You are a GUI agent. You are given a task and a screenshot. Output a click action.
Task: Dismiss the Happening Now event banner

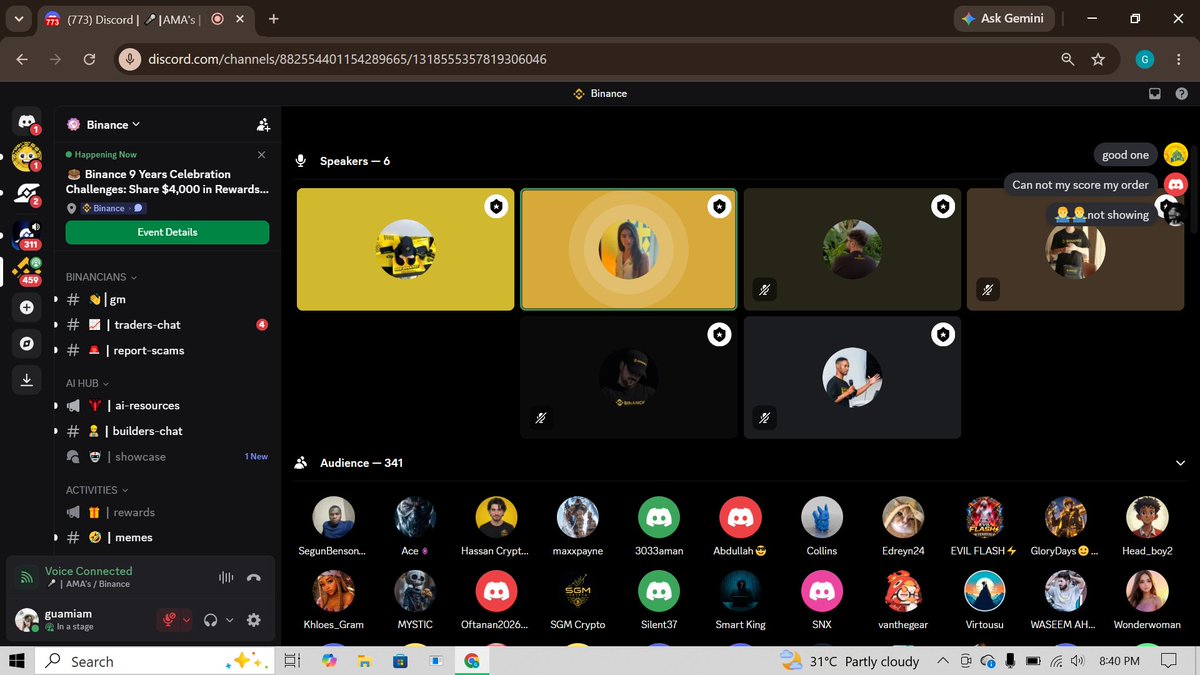(262, 155)
